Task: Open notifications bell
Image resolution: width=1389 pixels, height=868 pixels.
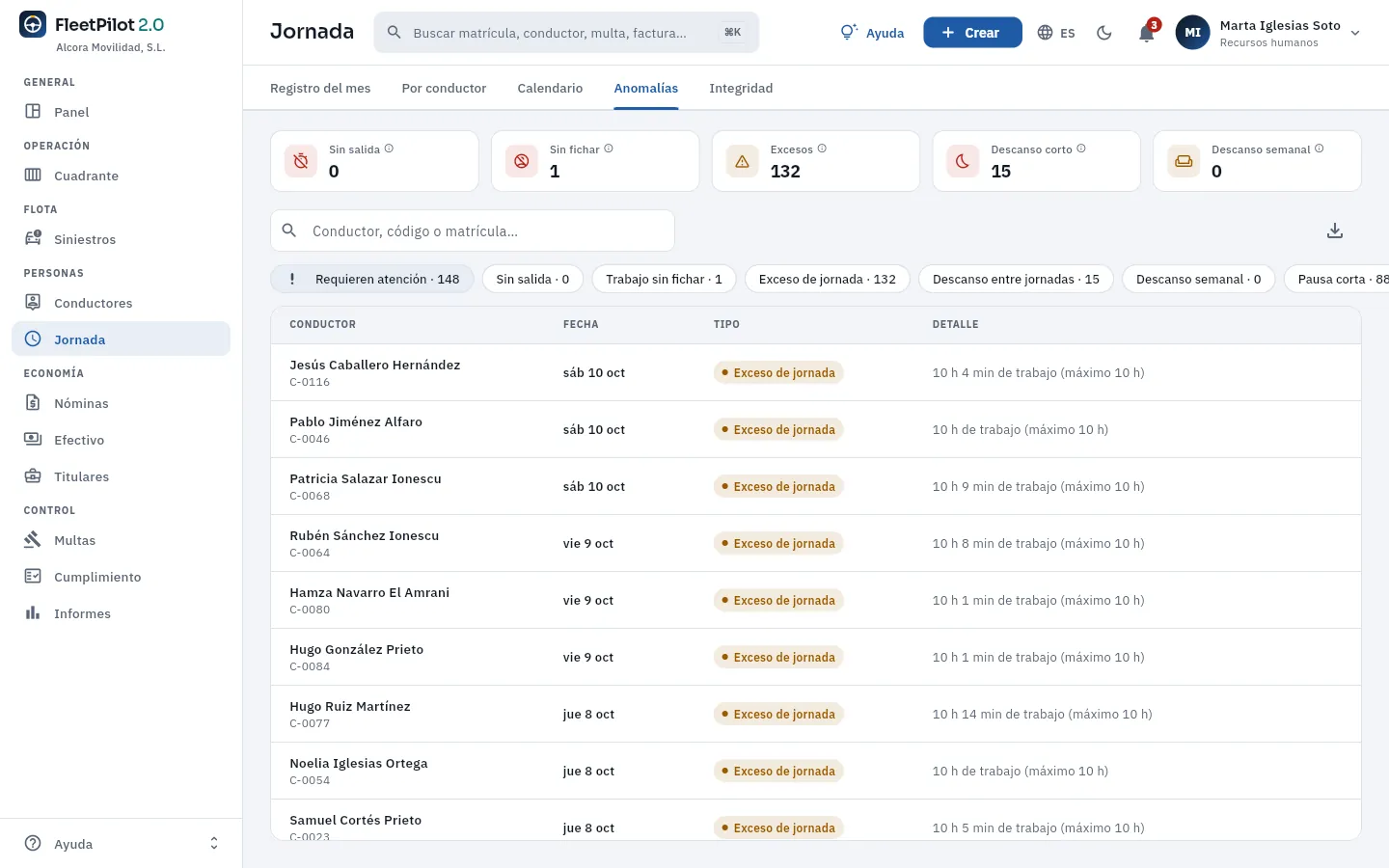Action: pos(1147,33)
